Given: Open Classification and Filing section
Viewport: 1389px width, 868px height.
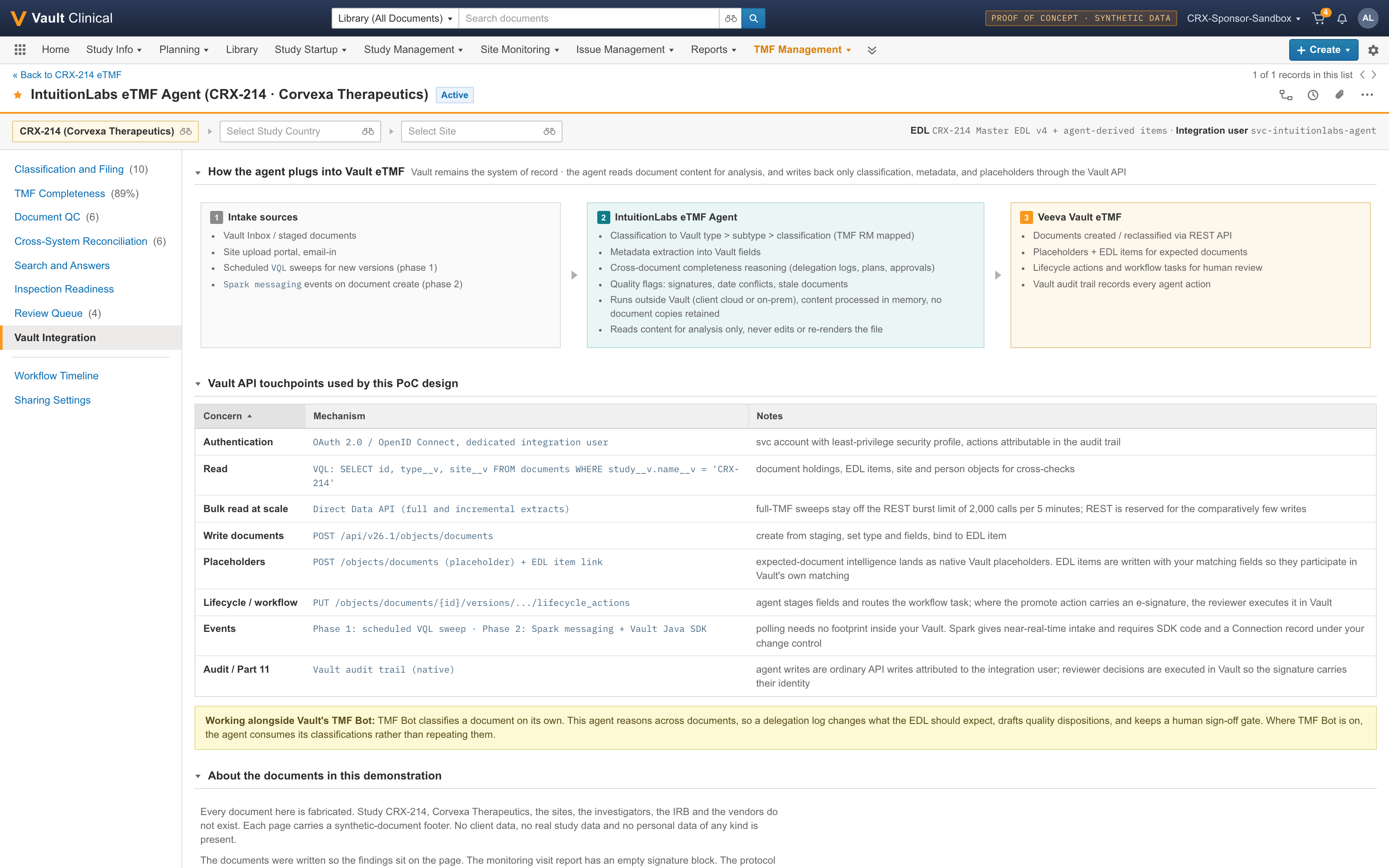Looking at the screenshot, I should pos(69,169).
